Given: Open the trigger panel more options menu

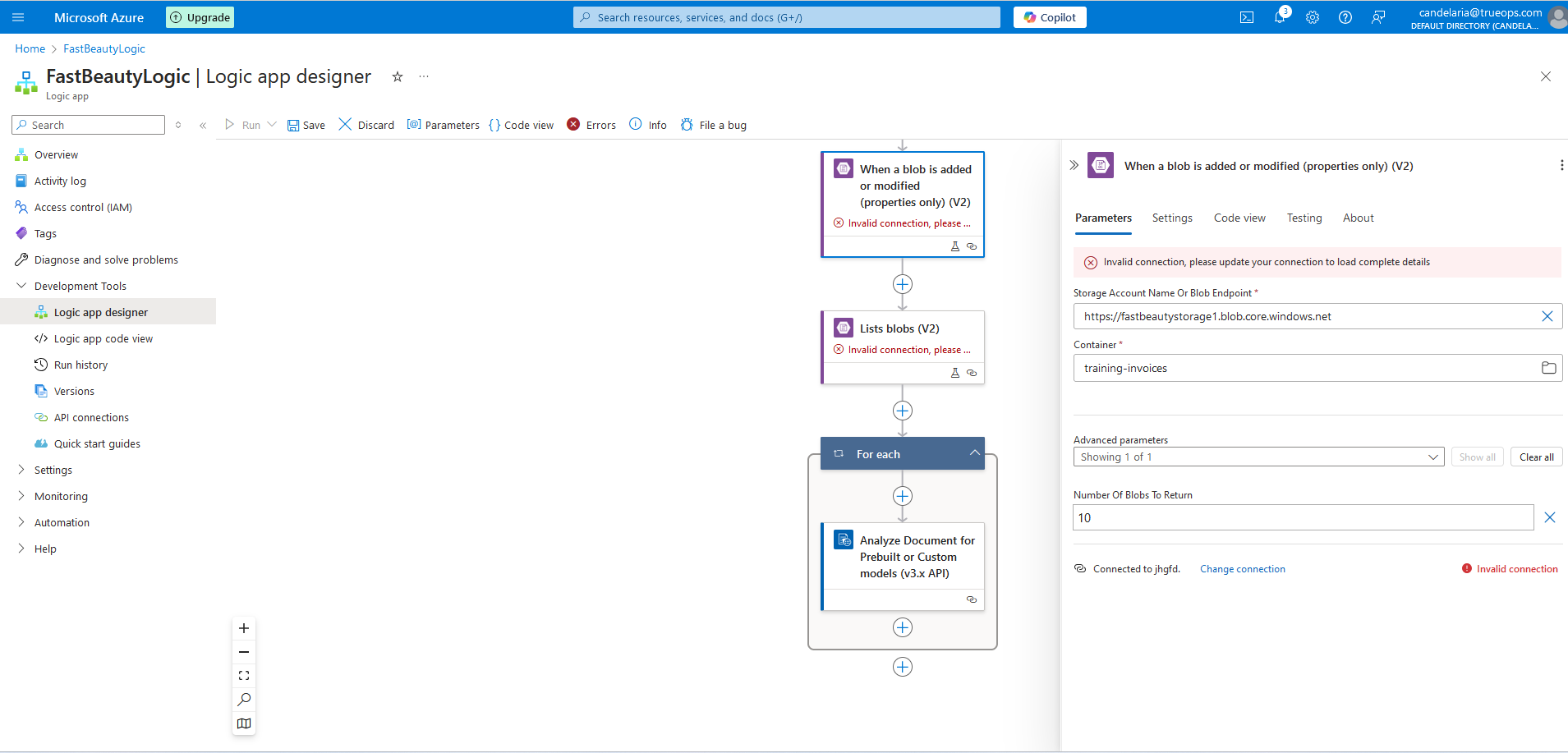Looking at the screenshot, I should click(x=1561, y=165).
